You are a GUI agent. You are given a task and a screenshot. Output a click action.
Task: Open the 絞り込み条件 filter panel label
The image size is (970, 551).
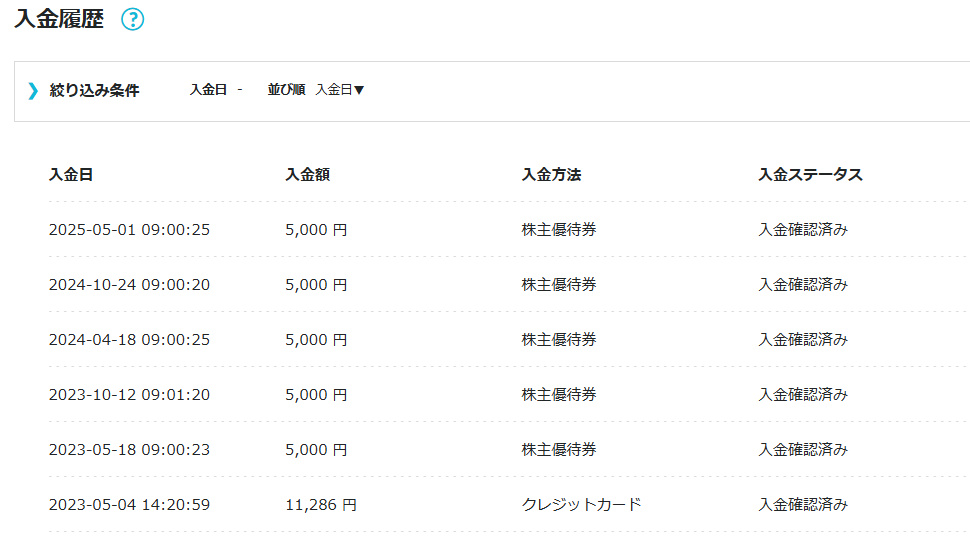point(94,91)
